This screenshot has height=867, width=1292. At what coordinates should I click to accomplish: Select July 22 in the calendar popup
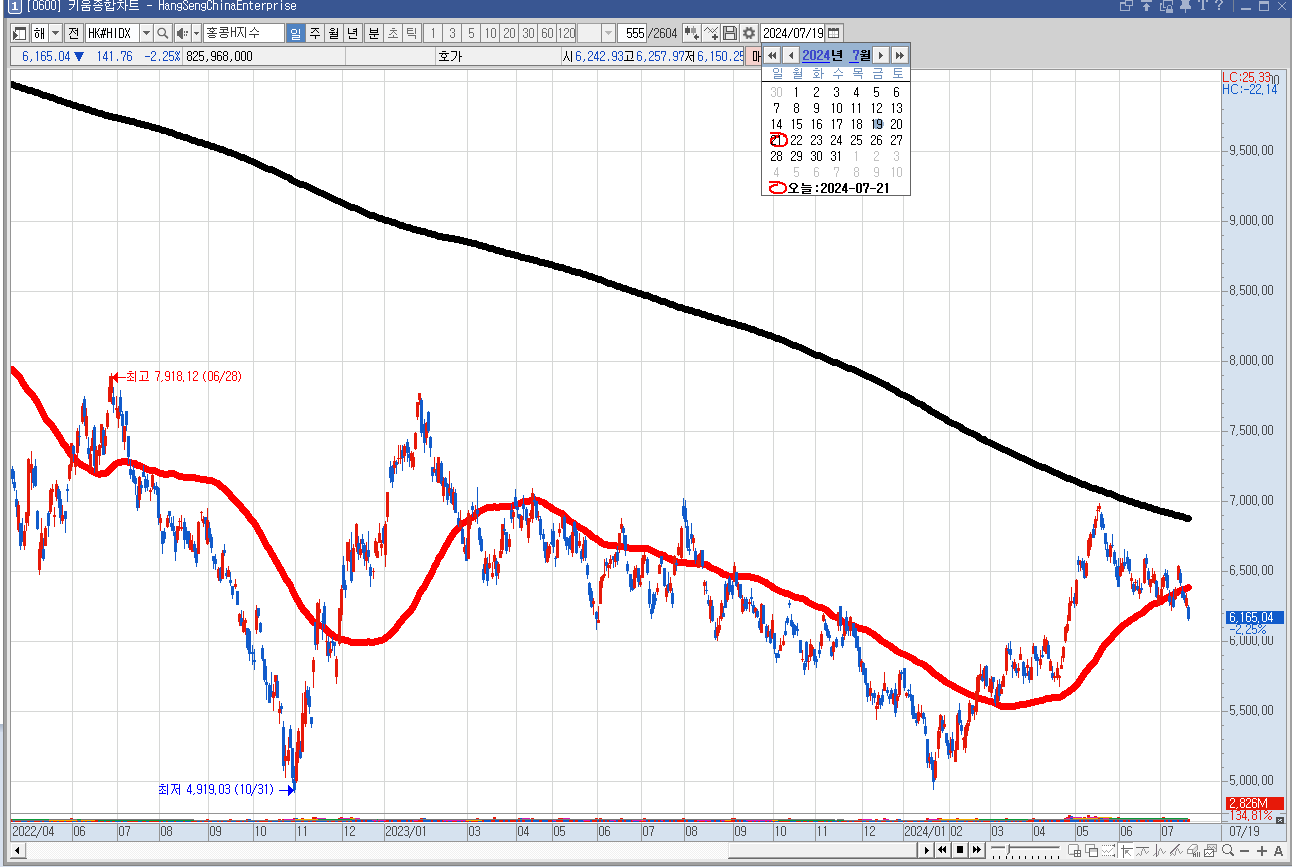796,140
